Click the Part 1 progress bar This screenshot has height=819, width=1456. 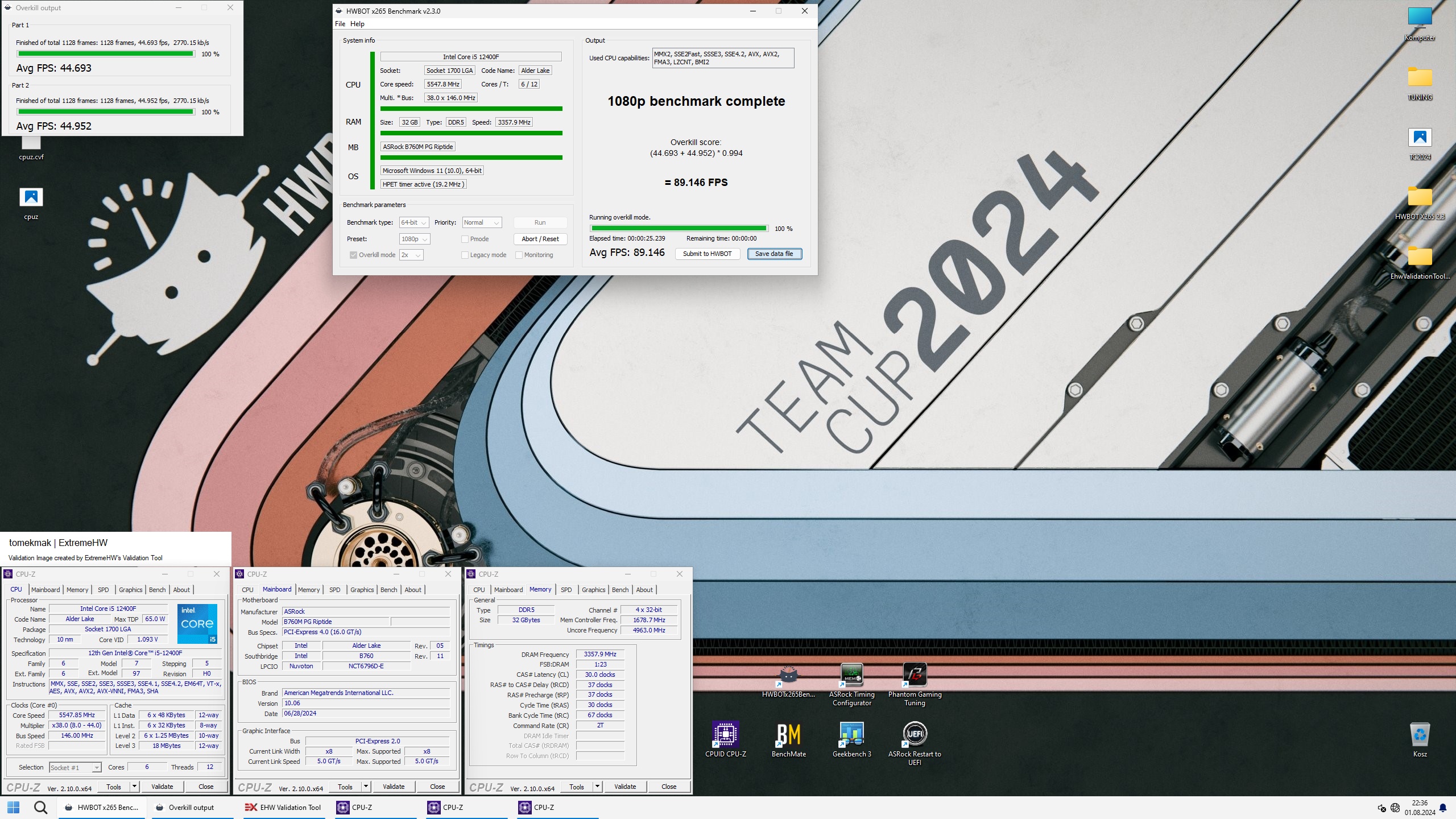[105, 54]
